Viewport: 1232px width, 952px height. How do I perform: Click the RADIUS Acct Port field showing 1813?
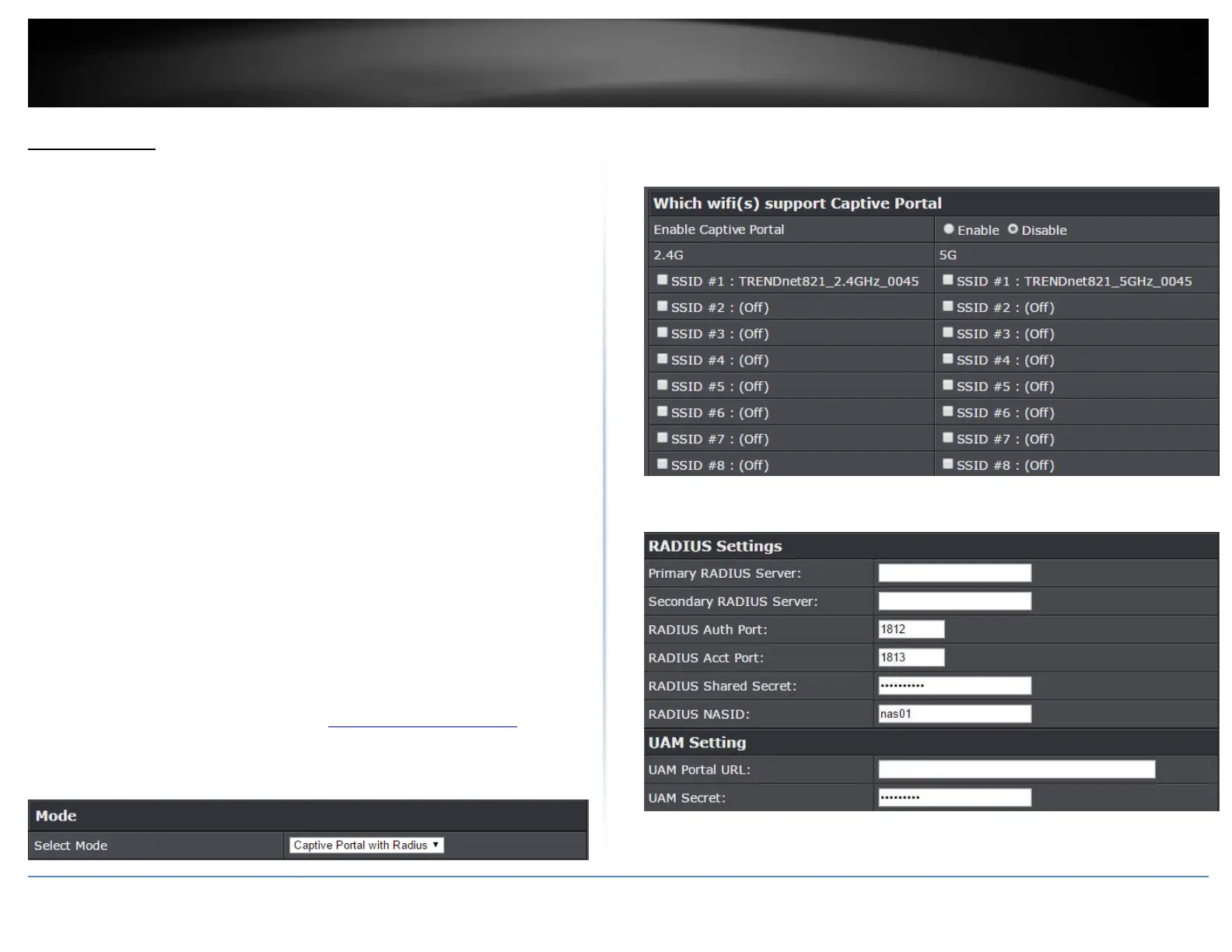(911, 657)
